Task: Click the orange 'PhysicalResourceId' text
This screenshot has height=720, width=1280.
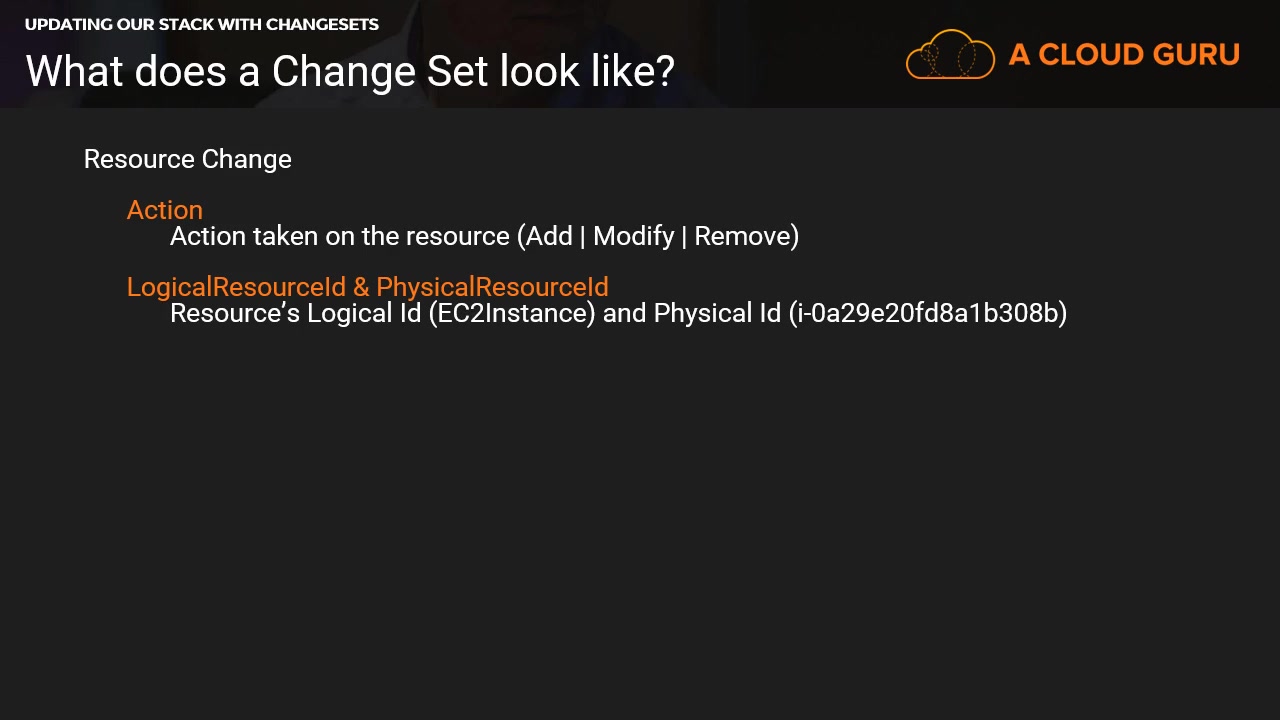Action: (x=492, y=287)
